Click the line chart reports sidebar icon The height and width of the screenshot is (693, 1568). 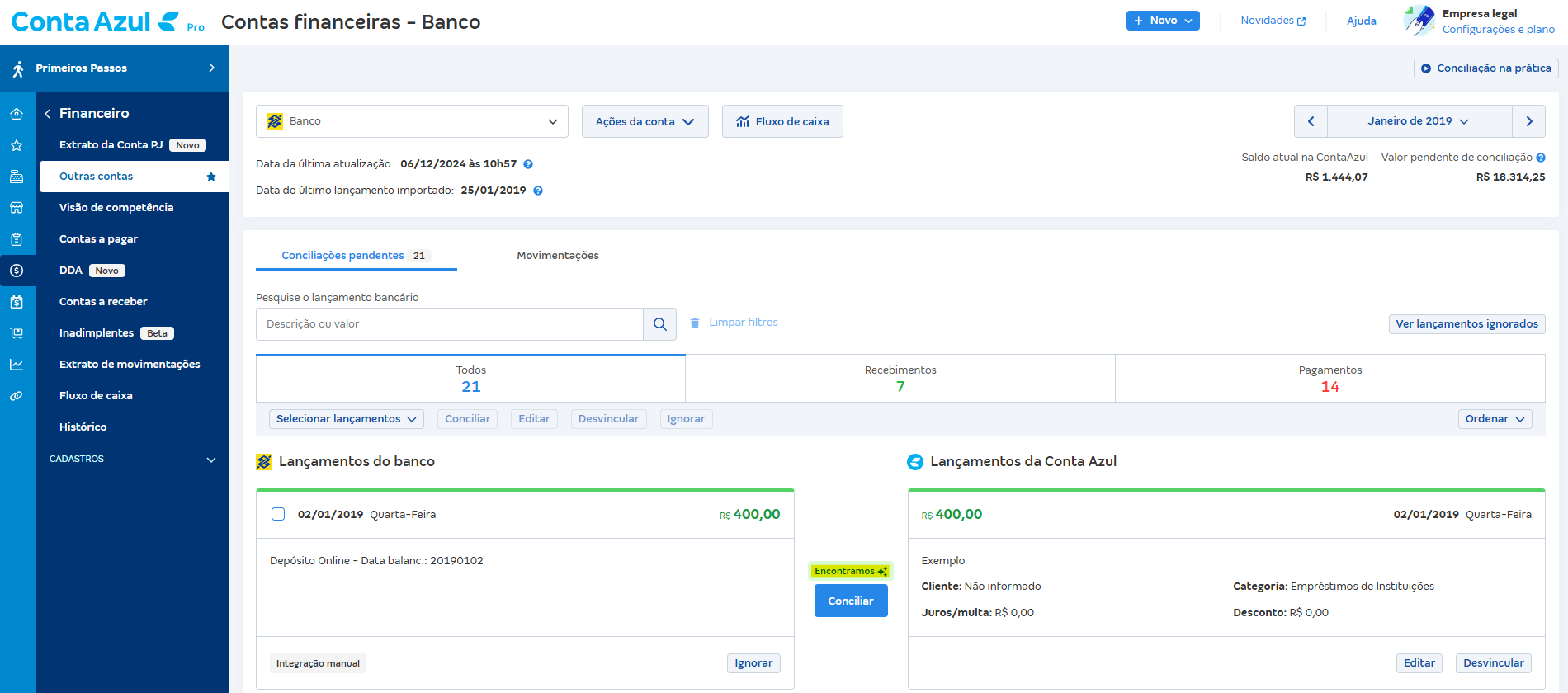pos(17,365)
